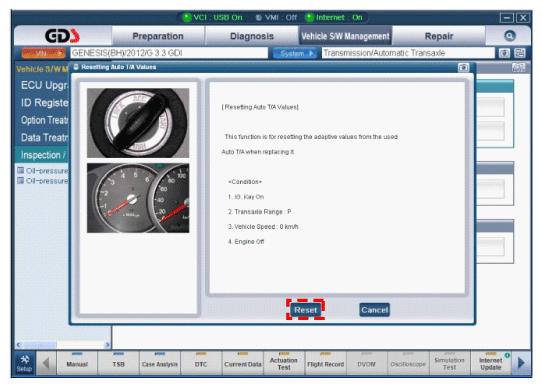Open Setup tools icon
The image size is (542, 387).
click(x=25, y=363)
